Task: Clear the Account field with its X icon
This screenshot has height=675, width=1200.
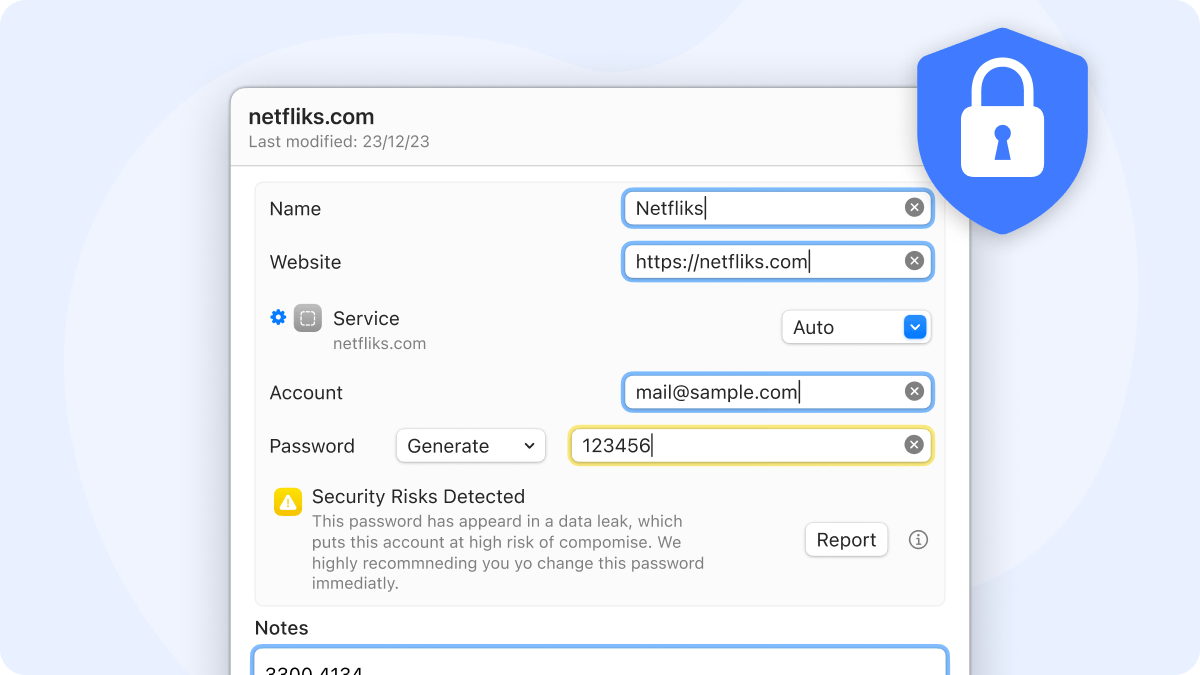Action: pos(914,392)
